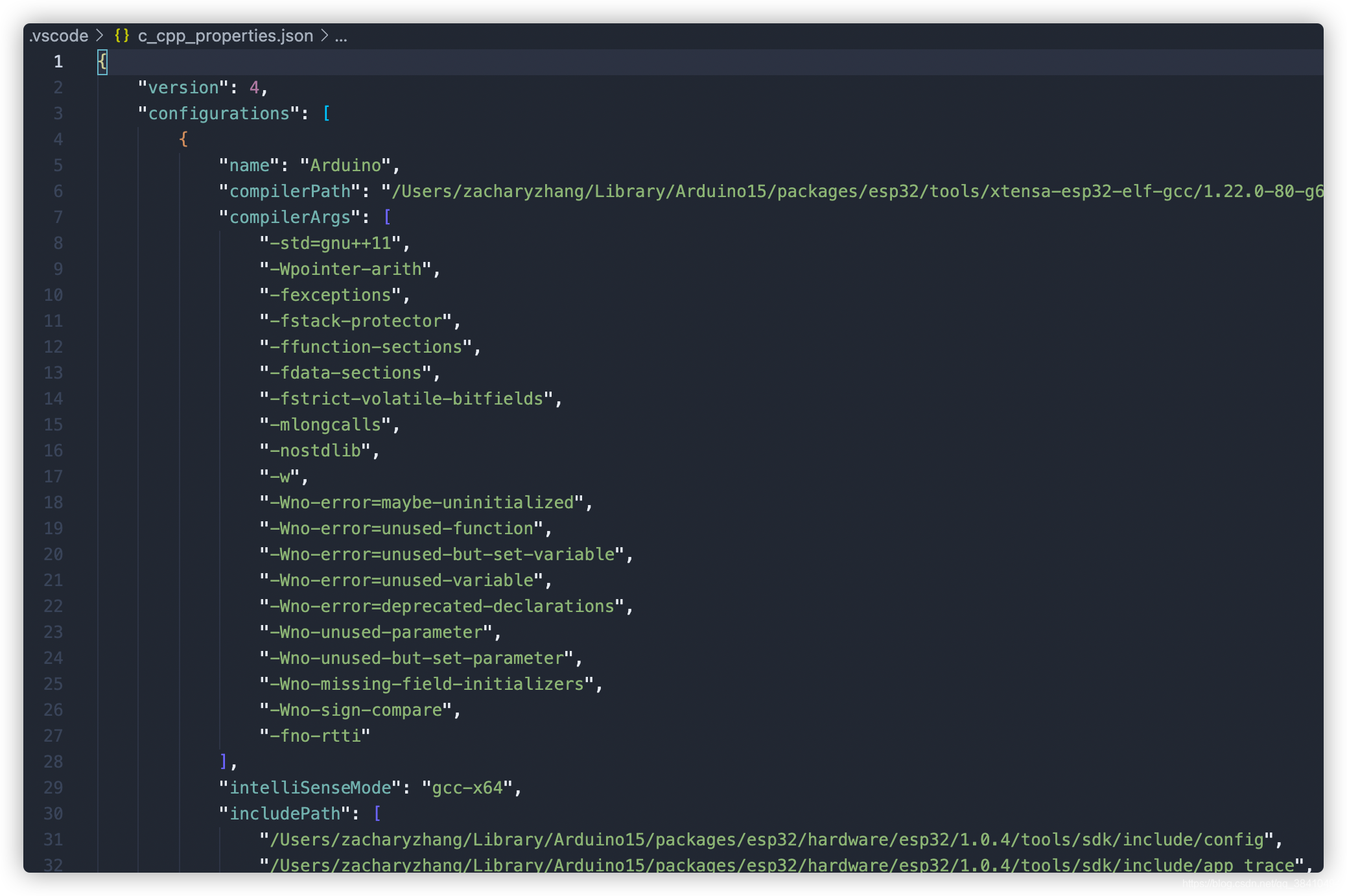The height and width of the screenshot is (896, 1347).
Task: Click the "includePath" key on line 30
Action: [285, 814]
